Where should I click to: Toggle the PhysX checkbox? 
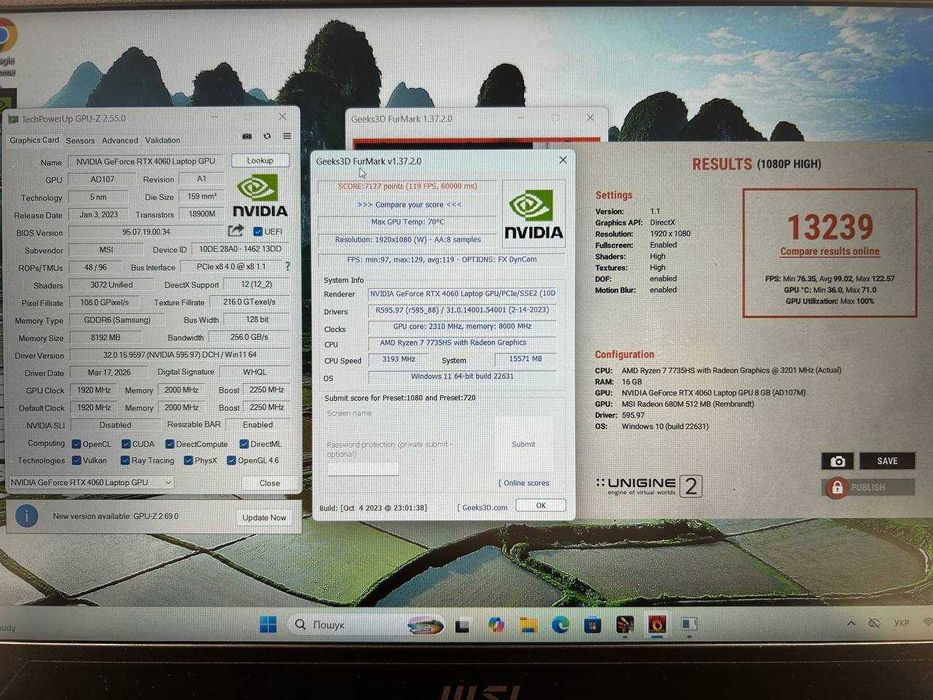click(188, 460)
